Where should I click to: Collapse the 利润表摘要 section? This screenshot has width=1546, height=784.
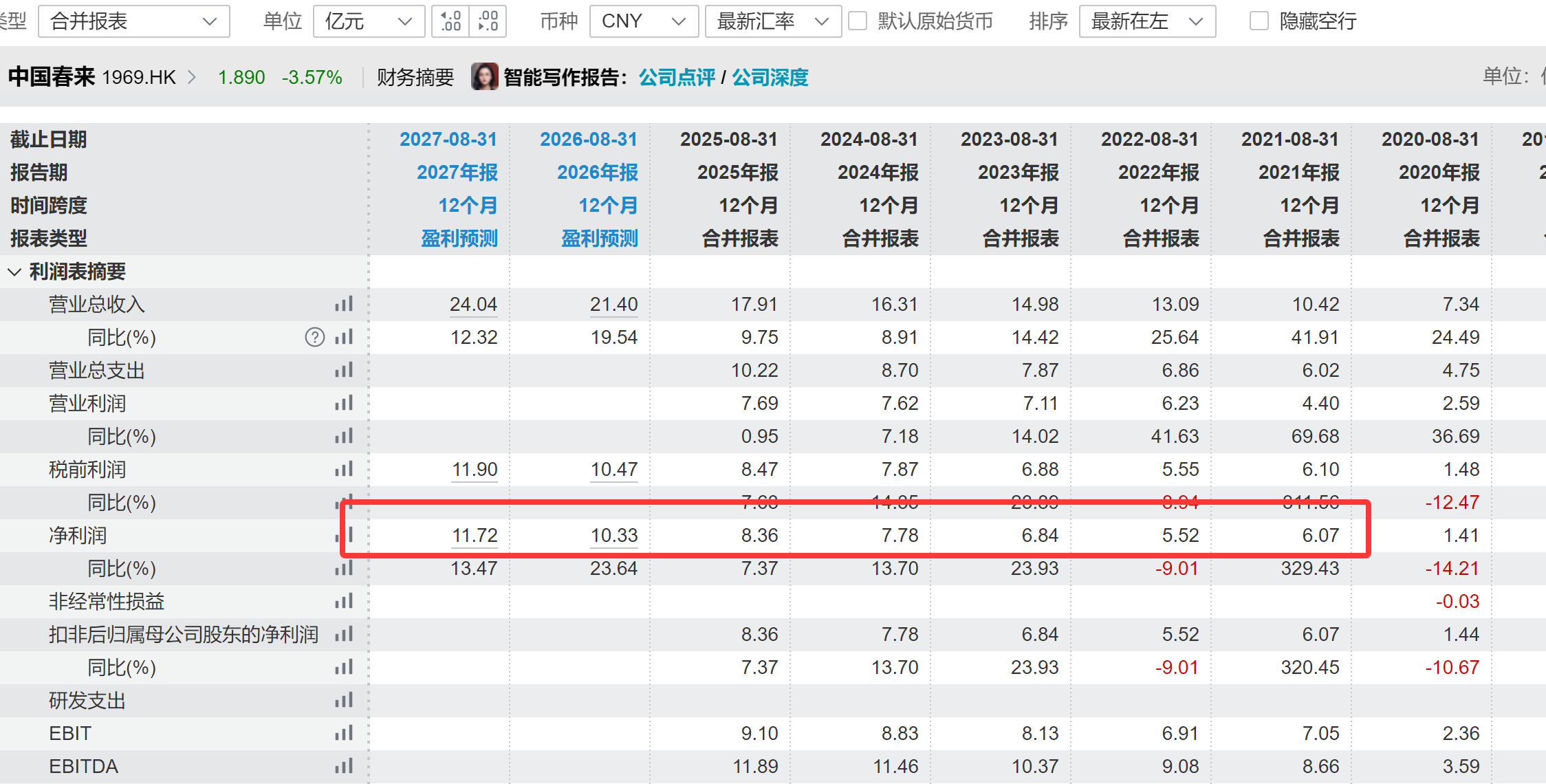pos(14,272)
